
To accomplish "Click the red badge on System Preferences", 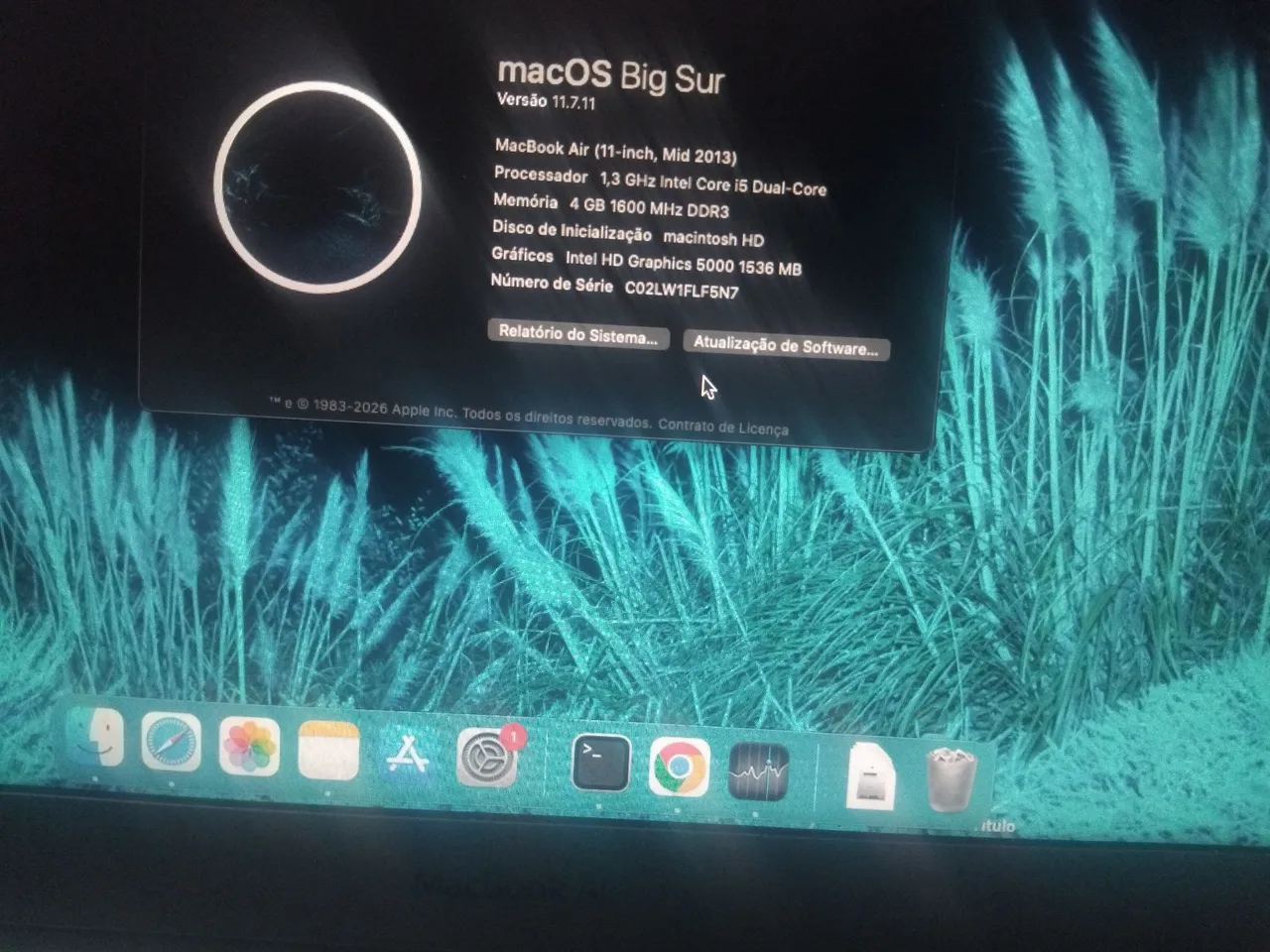I will (x=513, y=737).
